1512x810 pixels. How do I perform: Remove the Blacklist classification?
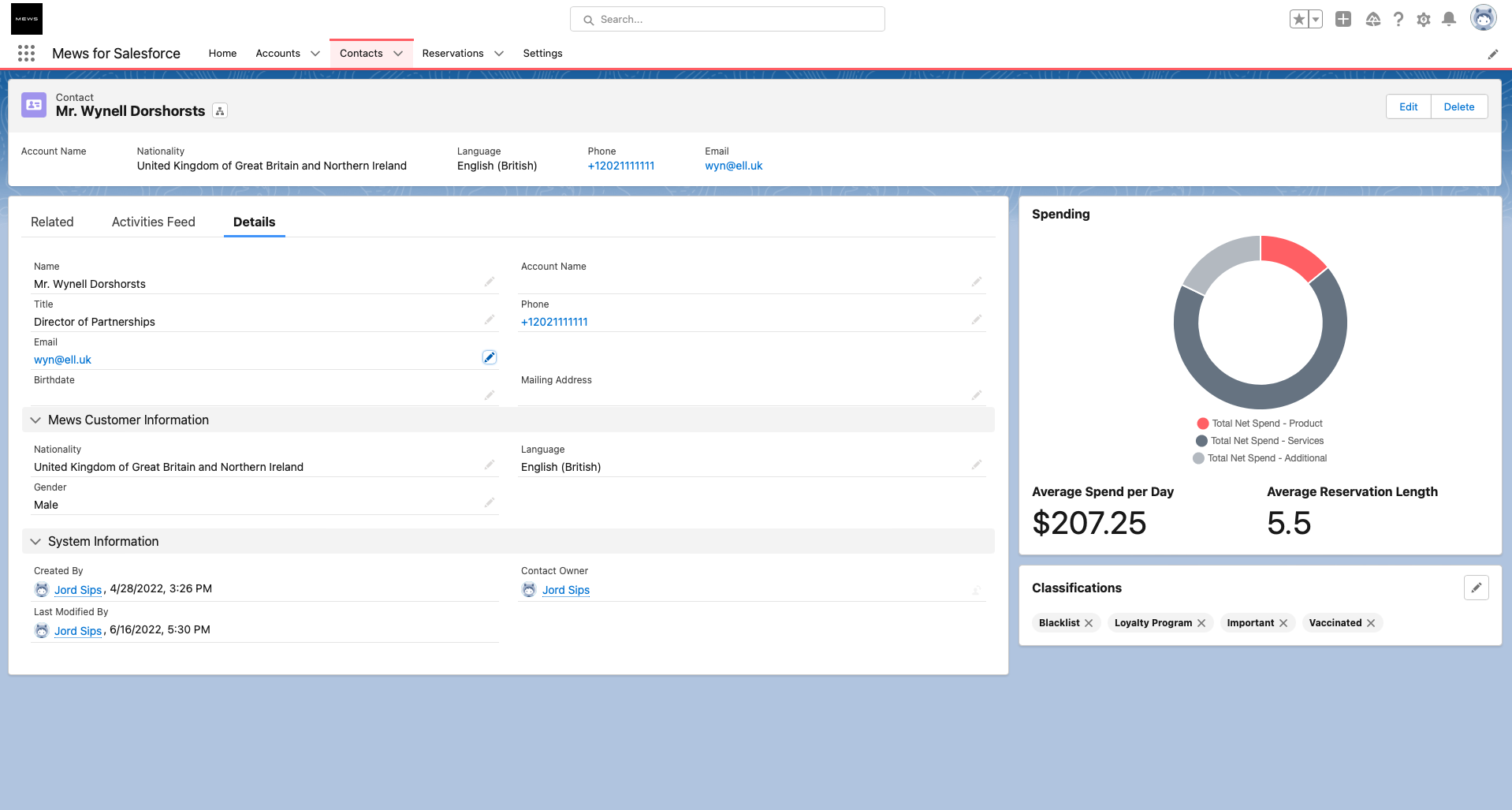pos(1089,623)
